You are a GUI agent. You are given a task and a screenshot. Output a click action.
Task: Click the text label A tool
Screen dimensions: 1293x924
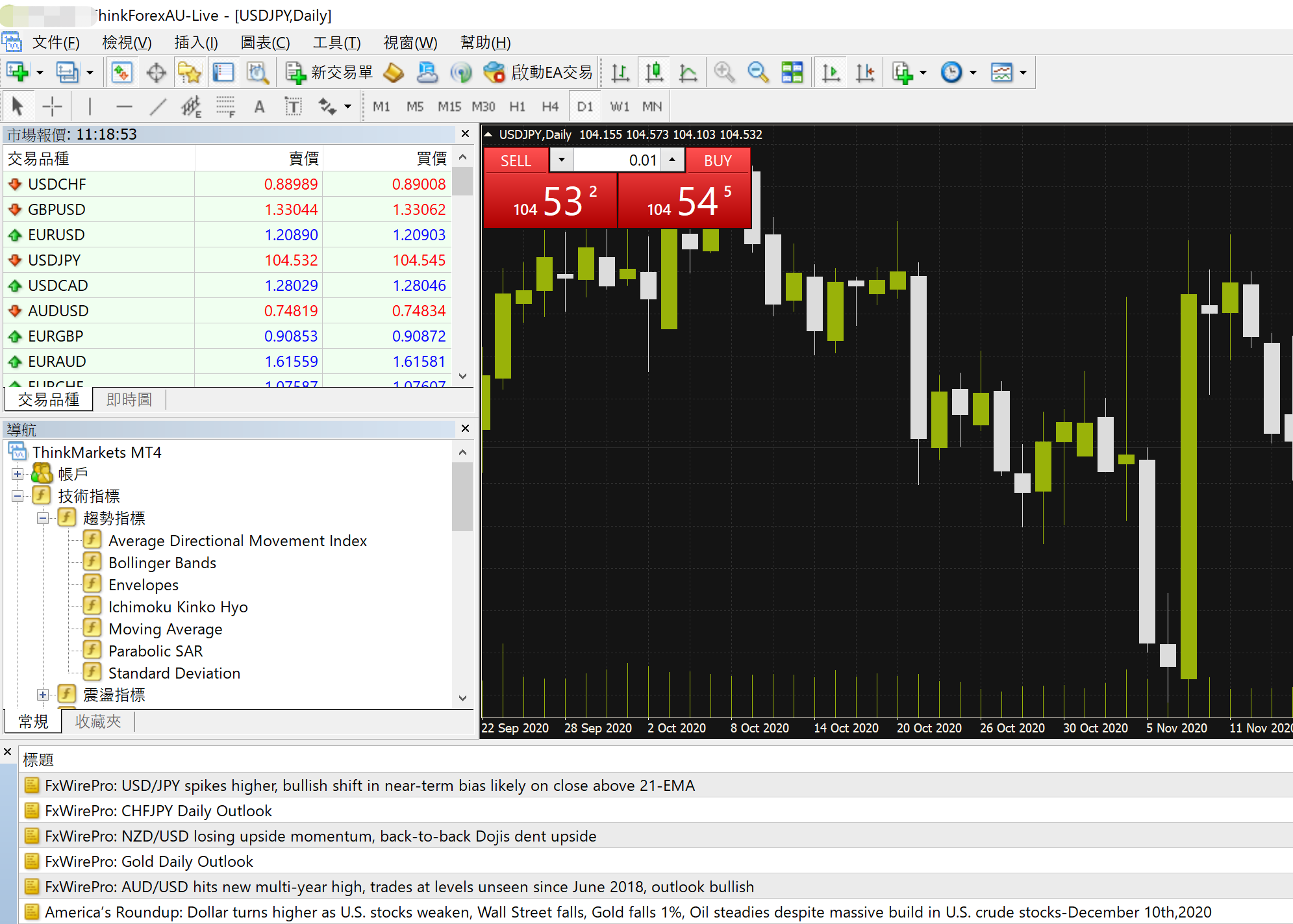point(259,106)
